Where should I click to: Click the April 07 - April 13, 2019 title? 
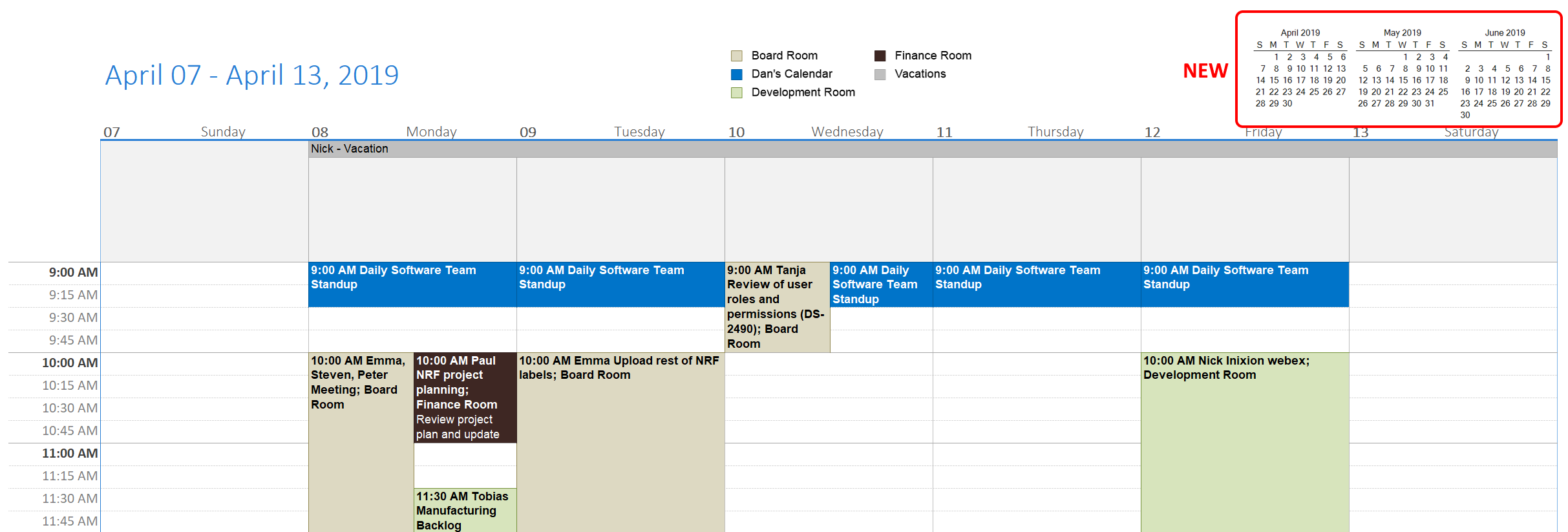252,75
